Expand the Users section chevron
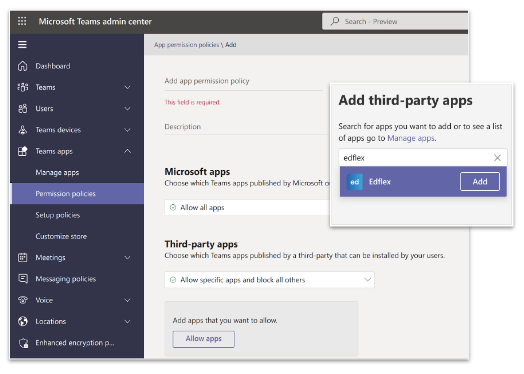This screenshot has width=524, height=374. [x=127, y=109]
